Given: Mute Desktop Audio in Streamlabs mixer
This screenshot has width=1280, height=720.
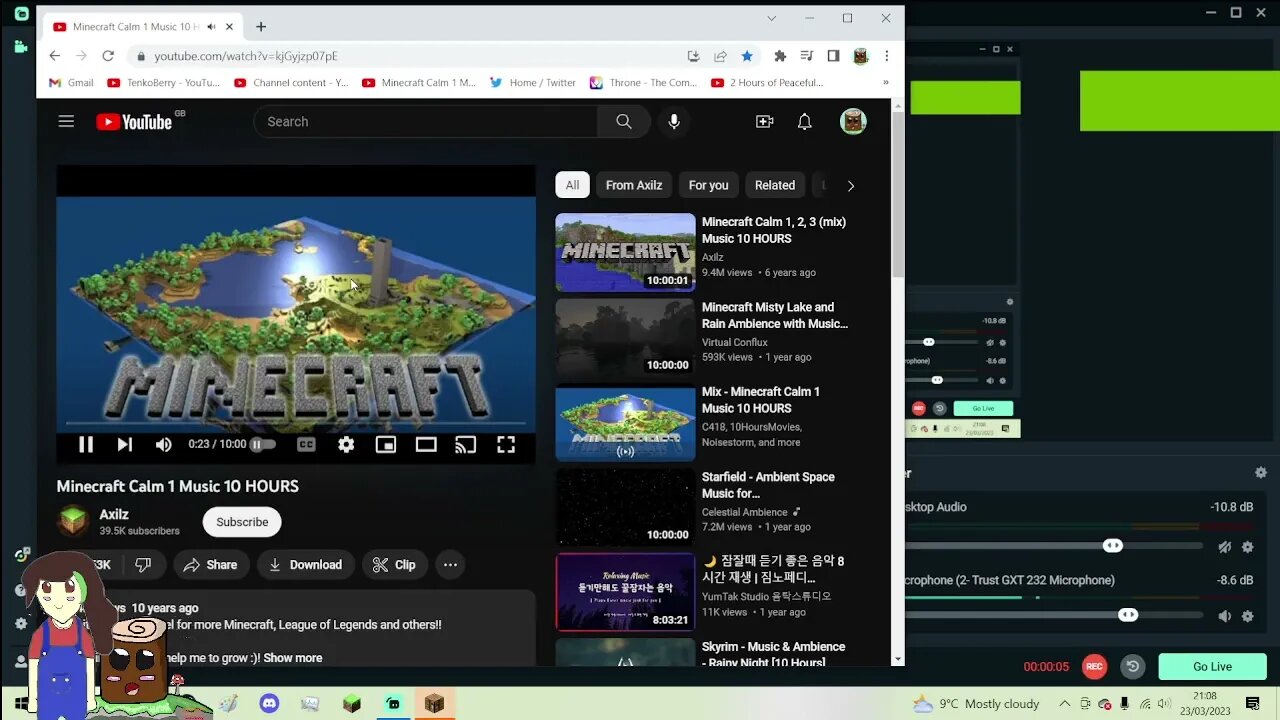Looking at the screenshot, I should coord(1225,547).
